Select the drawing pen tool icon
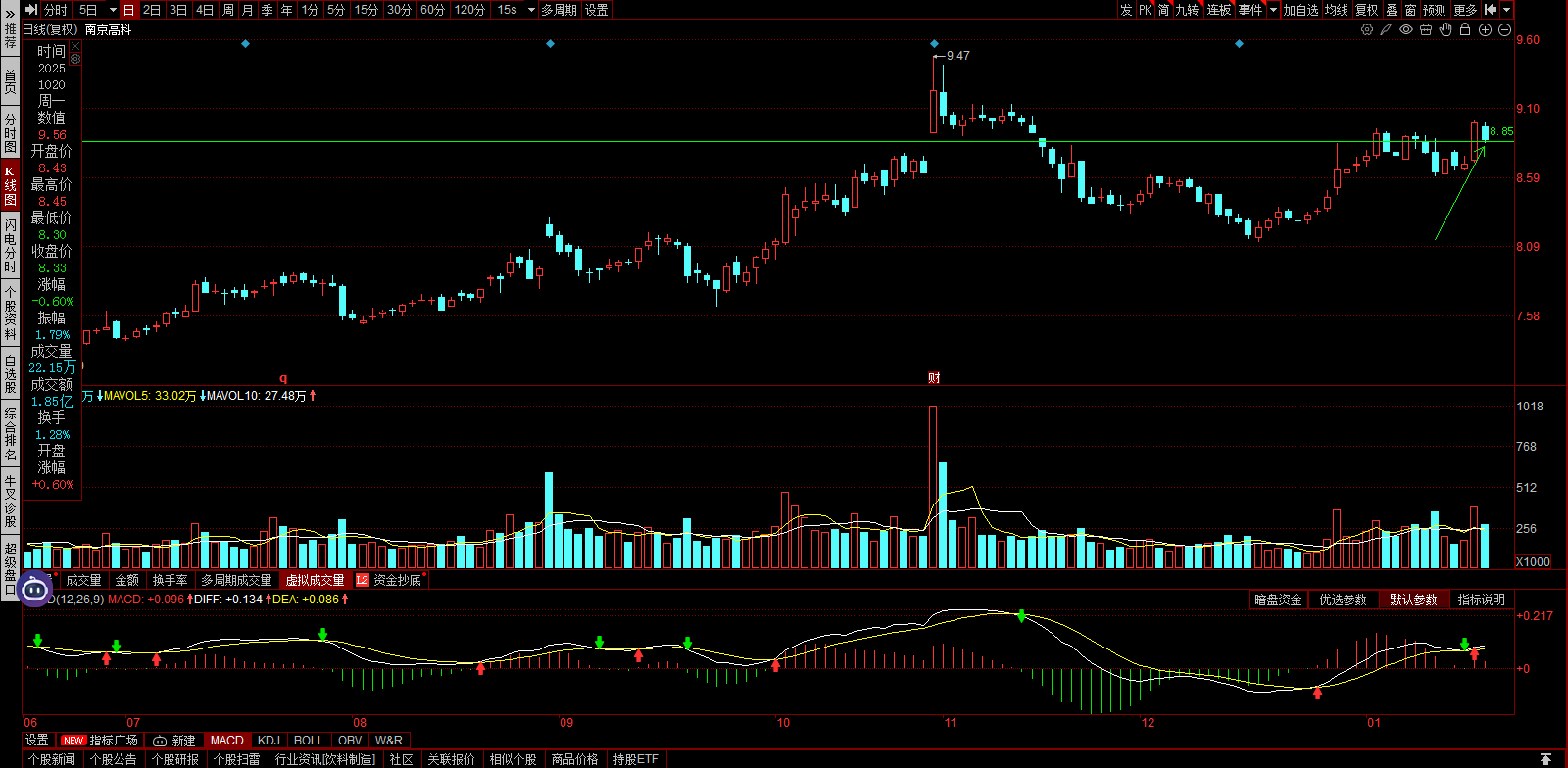This screenshot has width=1568, height=768. pos(1386,29)
